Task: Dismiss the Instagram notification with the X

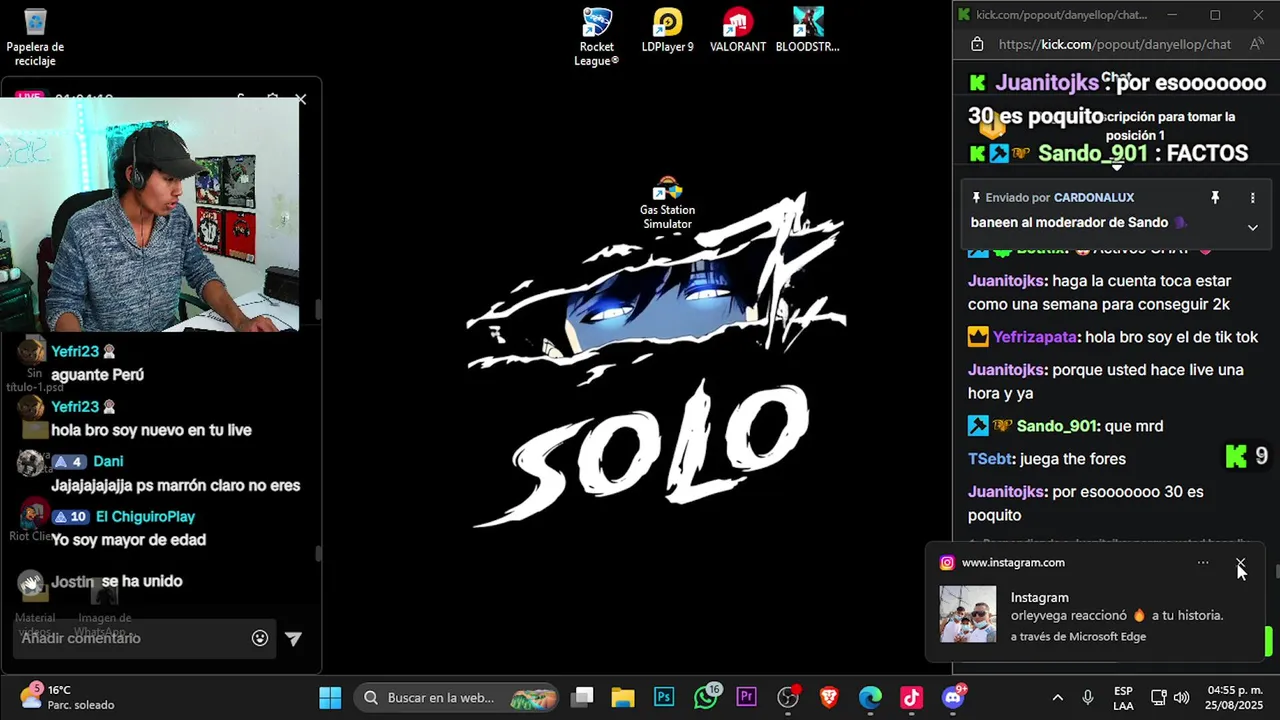Action: [x=1240, y=563]
